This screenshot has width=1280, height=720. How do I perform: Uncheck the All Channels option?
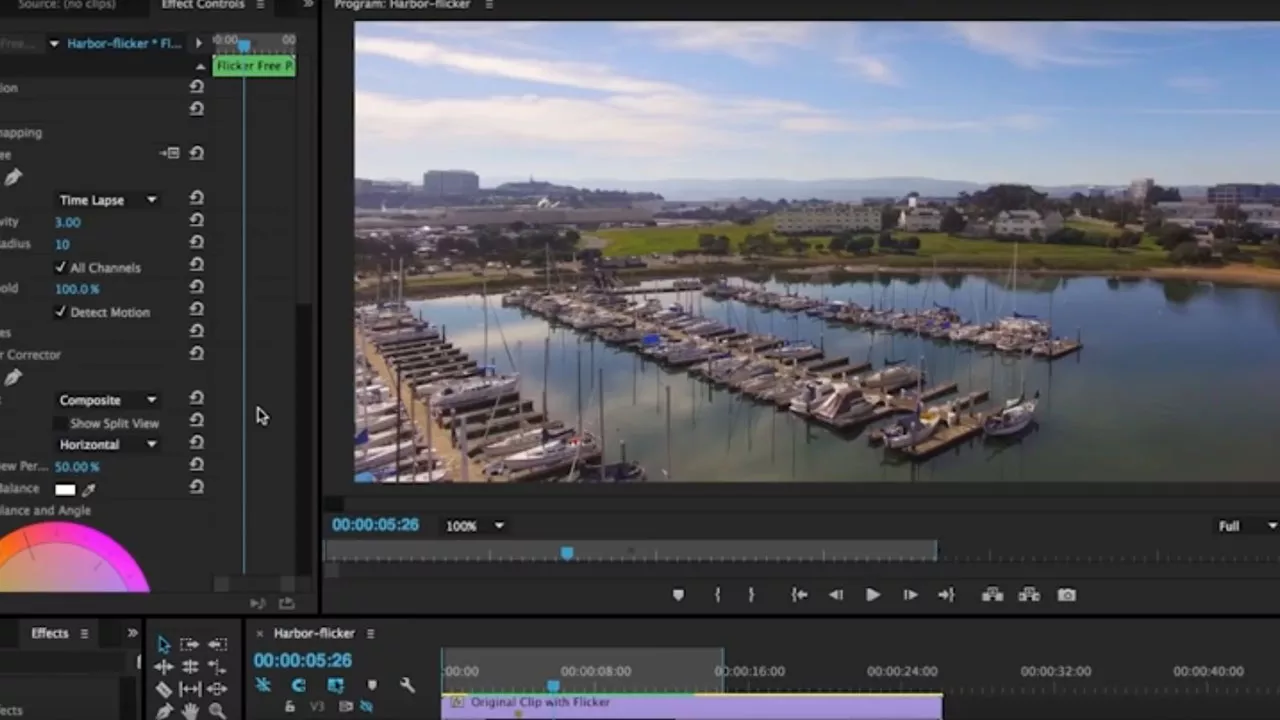click(x=61, y=267)
